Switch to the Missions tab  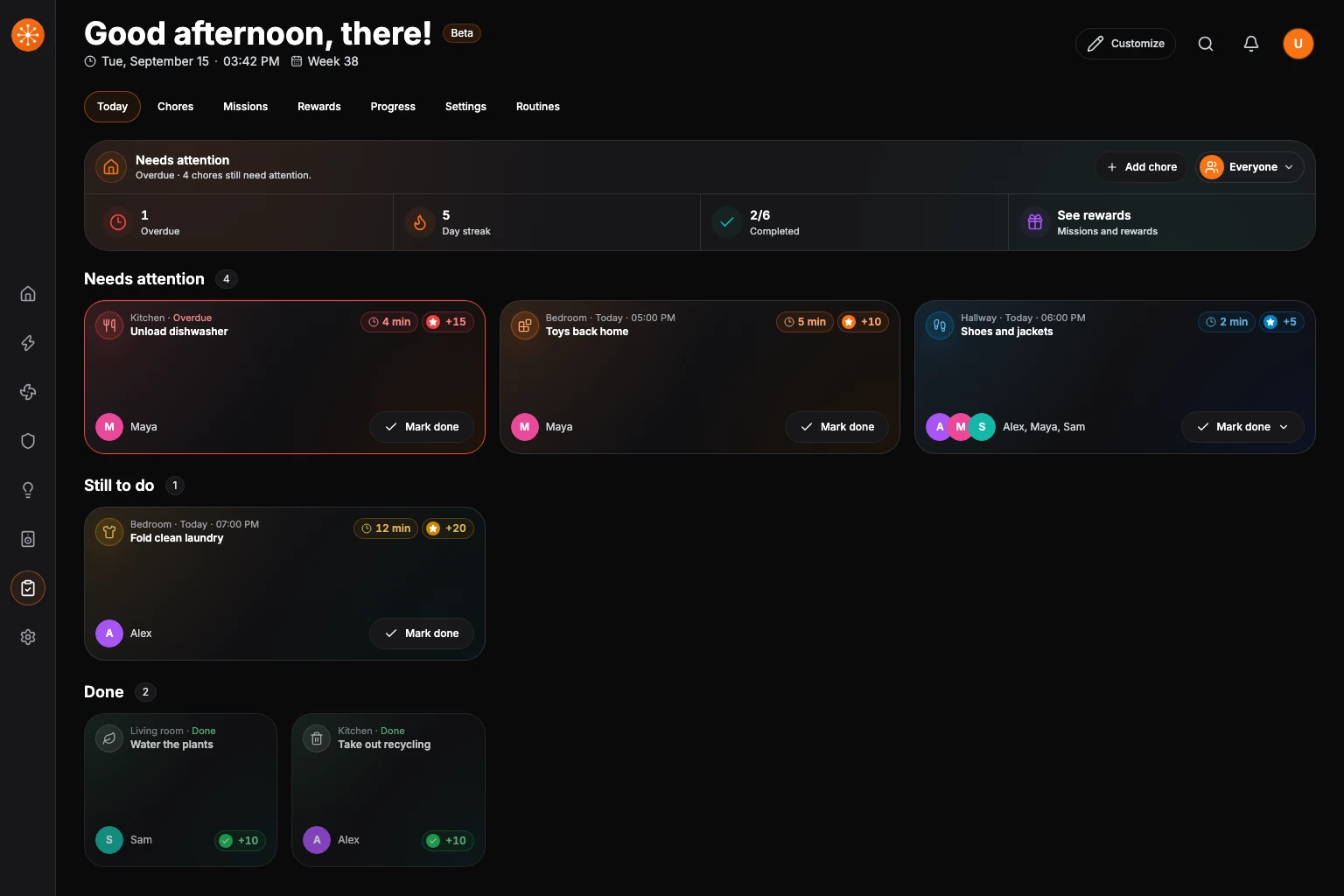tap(246, 107)
